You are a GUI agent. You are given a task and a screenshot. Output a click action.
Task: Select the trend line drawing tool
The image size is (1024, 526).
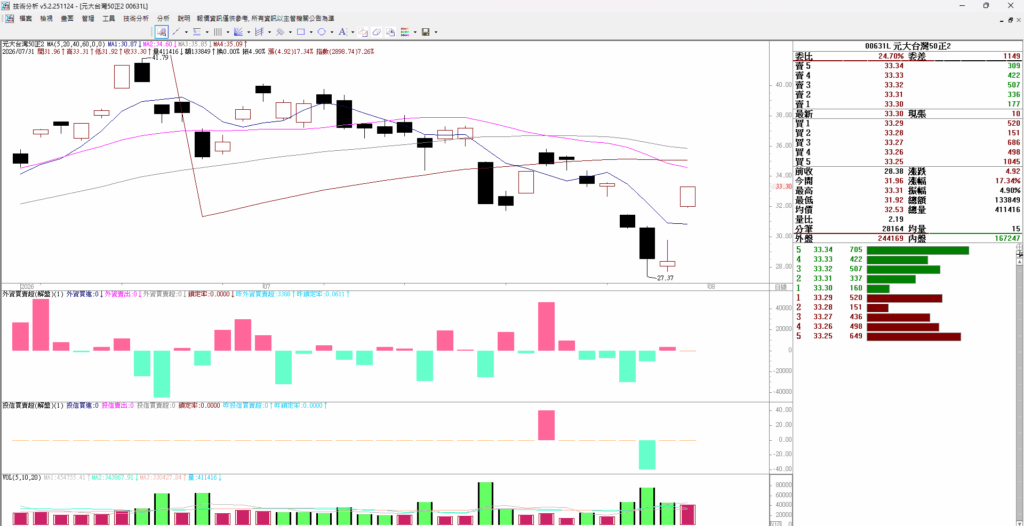coord(176,31)
